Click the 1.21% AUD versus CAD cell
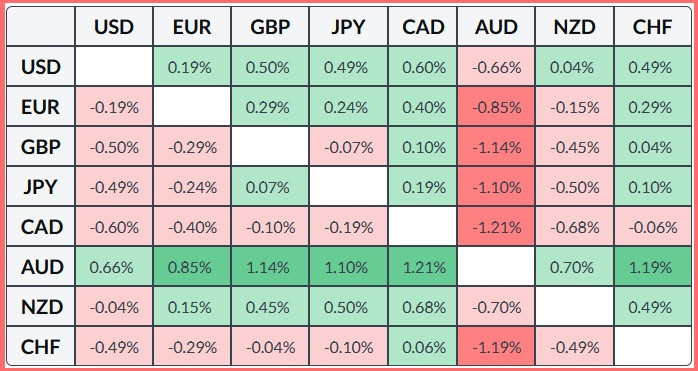 pos(423,267)
